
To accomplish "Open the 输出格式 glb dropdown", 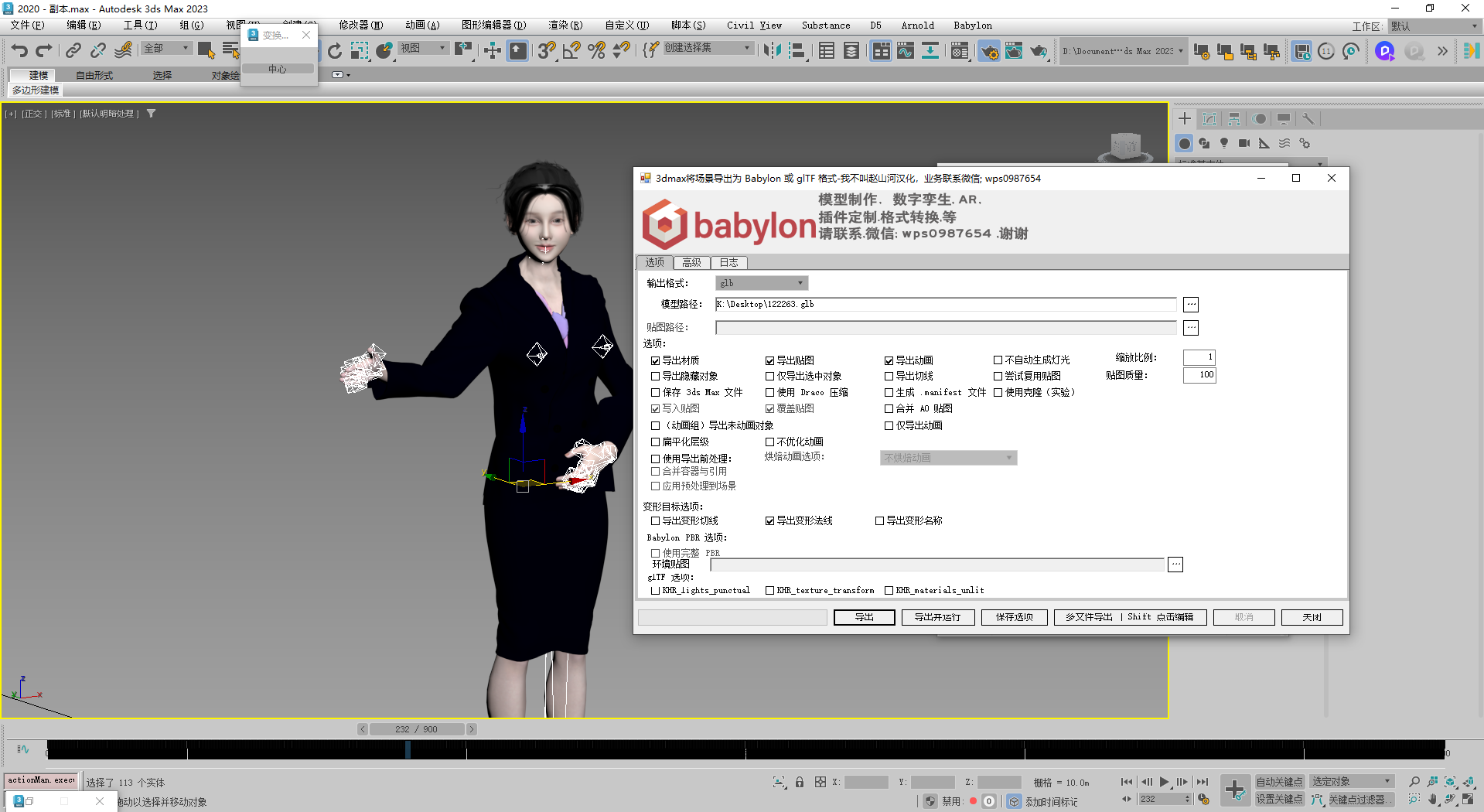I will (762, 283).
